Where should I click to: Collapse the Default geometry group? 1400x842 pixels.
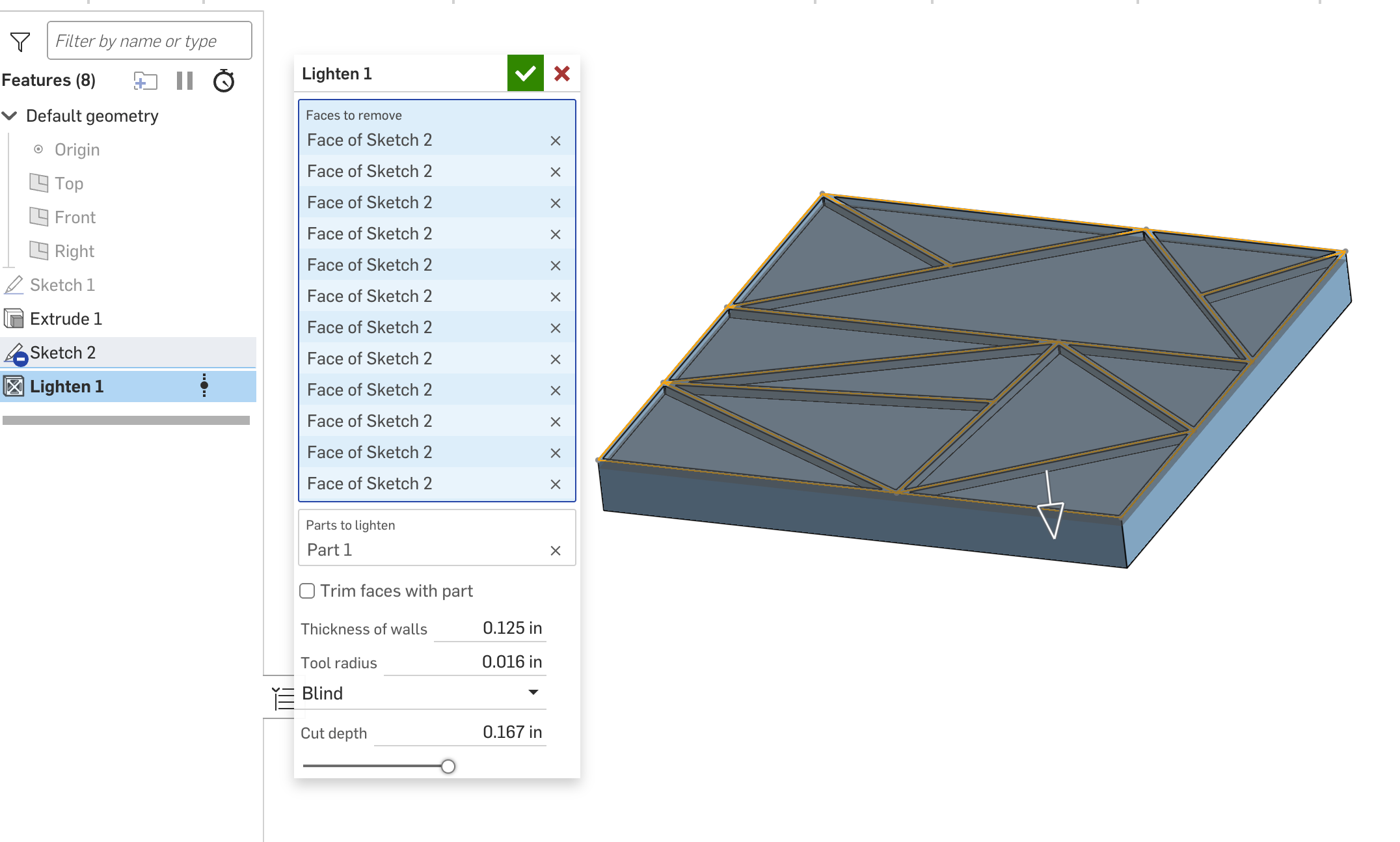tap(10, 116)
